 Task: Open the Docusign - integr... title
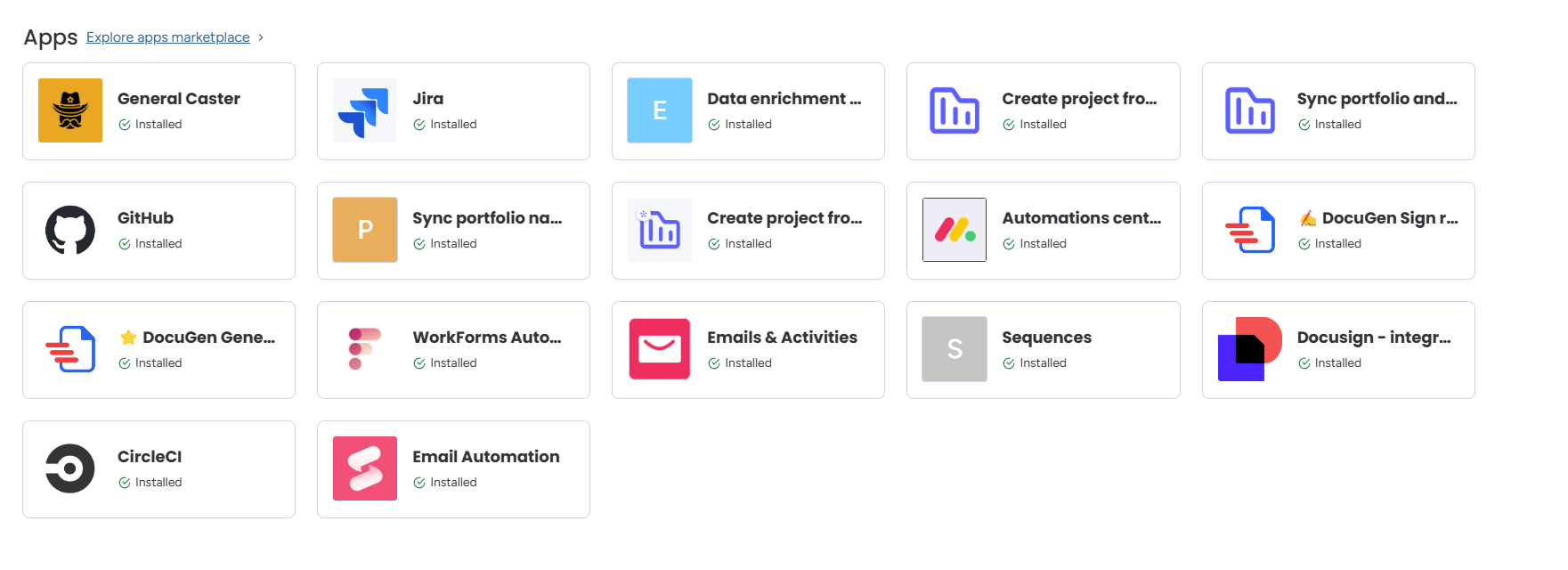coord(1374,338)
